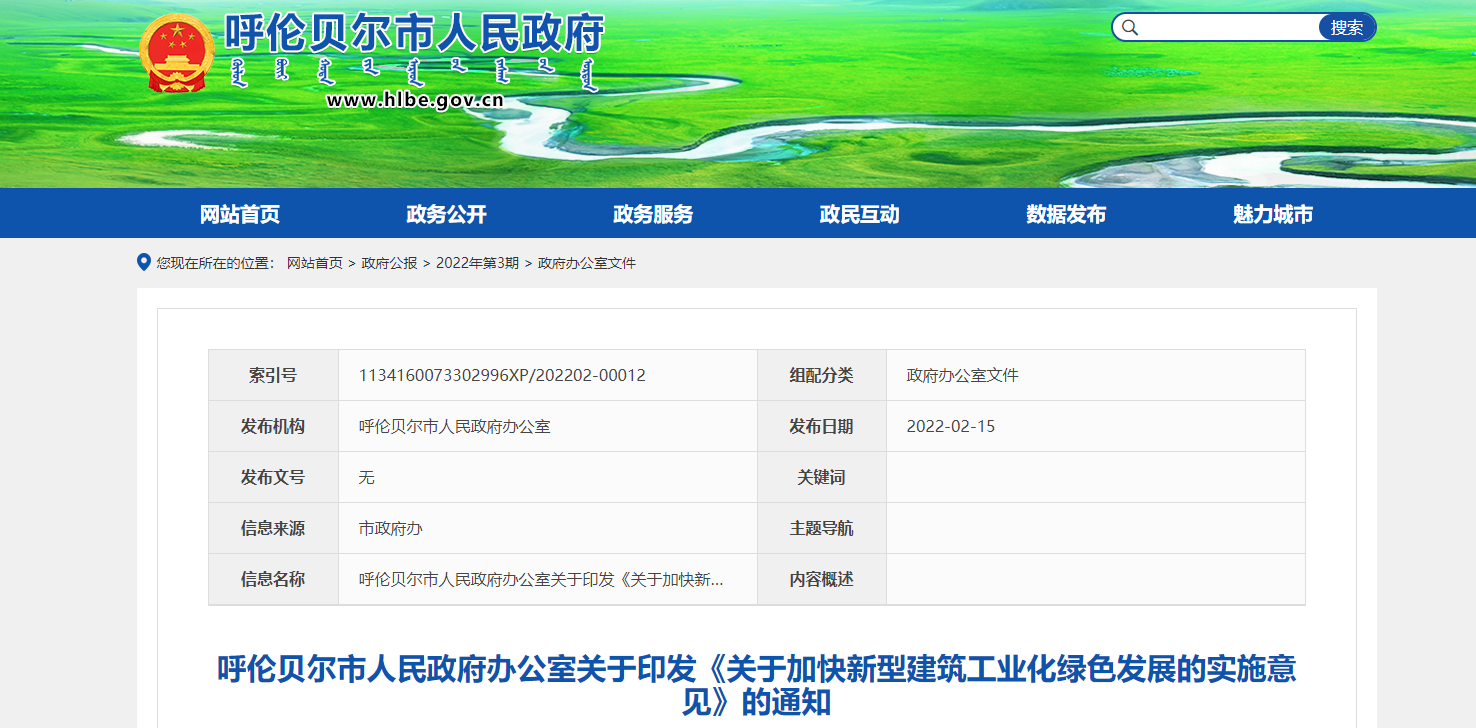Click the truncated 信息名称 value text
This screenshot has height=728, width=1476.
[x=540, y=579]
